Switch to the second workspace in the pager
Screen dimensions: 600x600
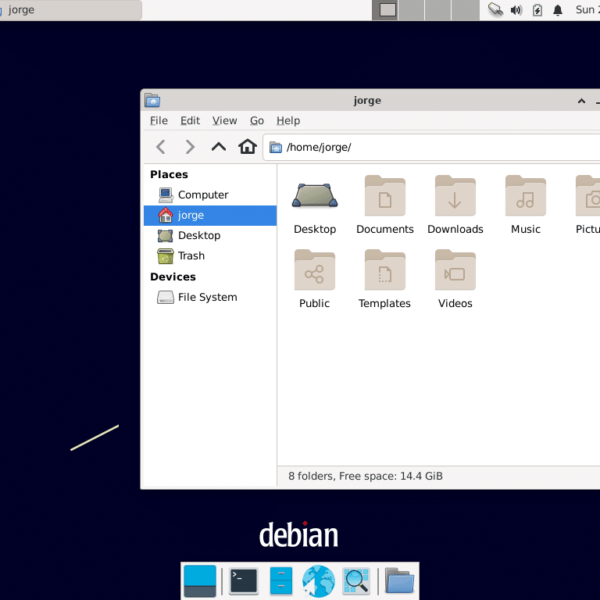411,10
